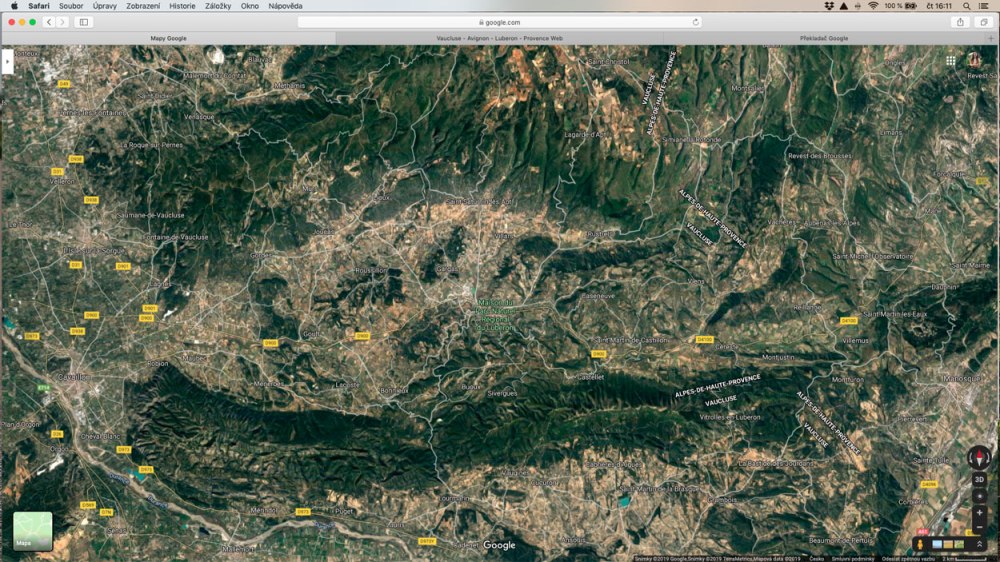Viewport: 1000px width, 562px height.
Task: Switch to the Mapy Google tab
Action: click(x=168, y=38)
